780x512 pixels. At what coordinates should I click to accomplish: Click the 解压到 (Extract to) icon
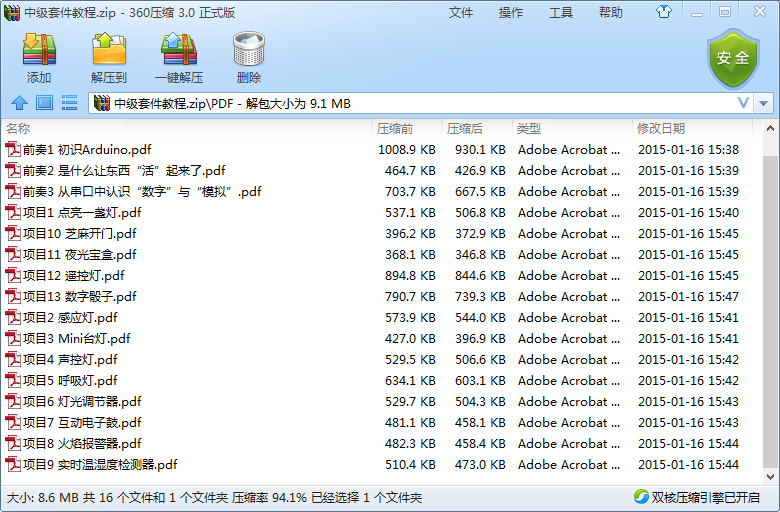109,49
